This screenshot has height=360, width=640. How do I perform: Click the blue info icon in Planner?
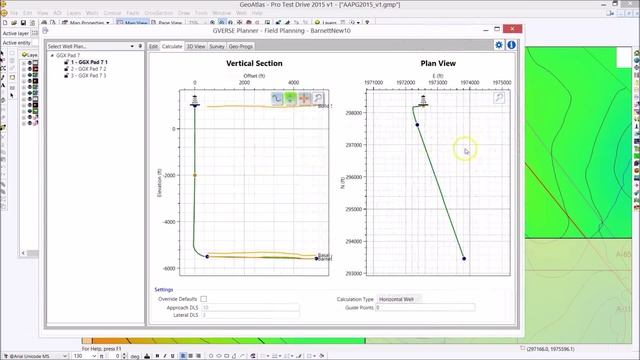click(x=511, y=45)
